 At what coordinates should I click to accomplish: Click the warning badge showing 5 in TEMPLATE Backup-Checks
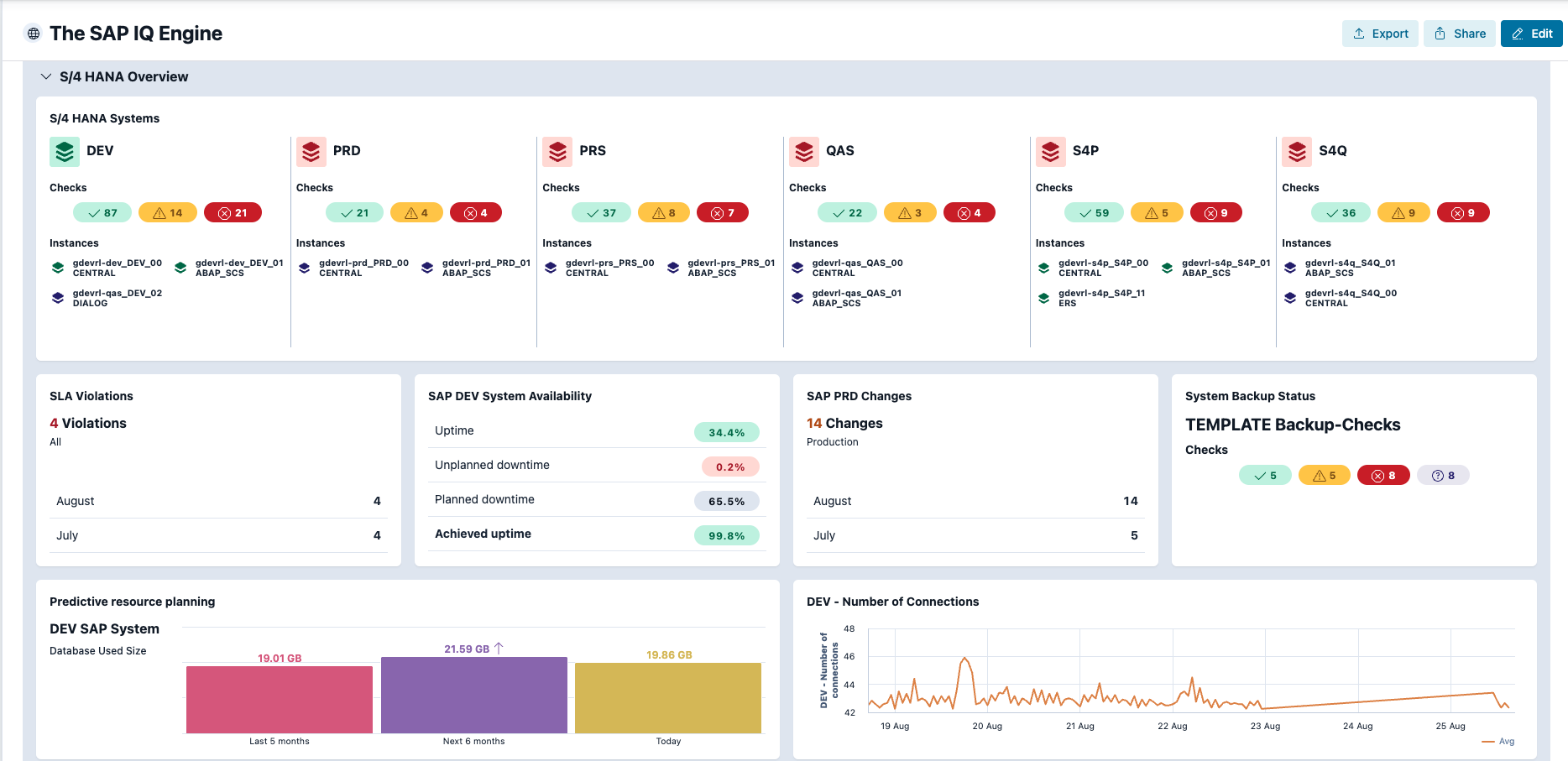1324,475
